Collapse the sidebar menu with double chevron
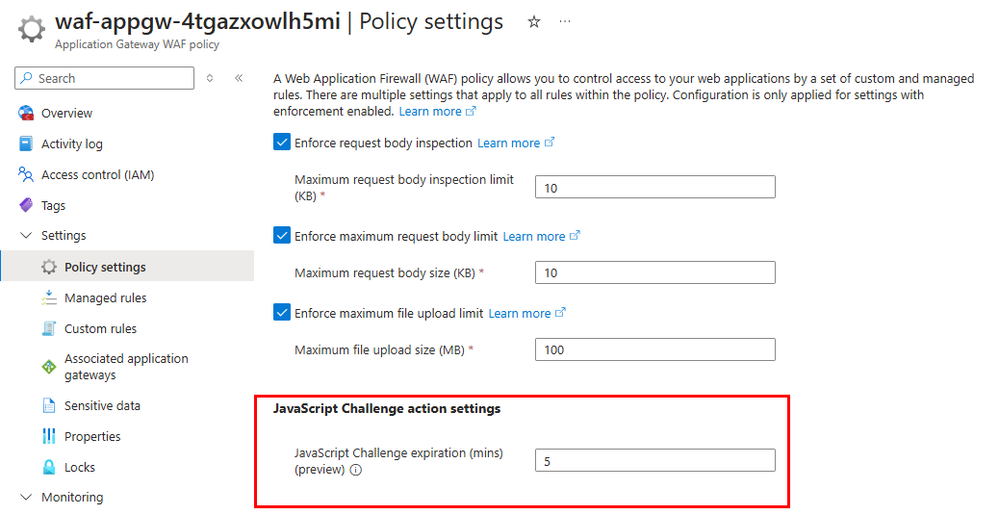Screen dimensions: 999x517 point(239,78)
